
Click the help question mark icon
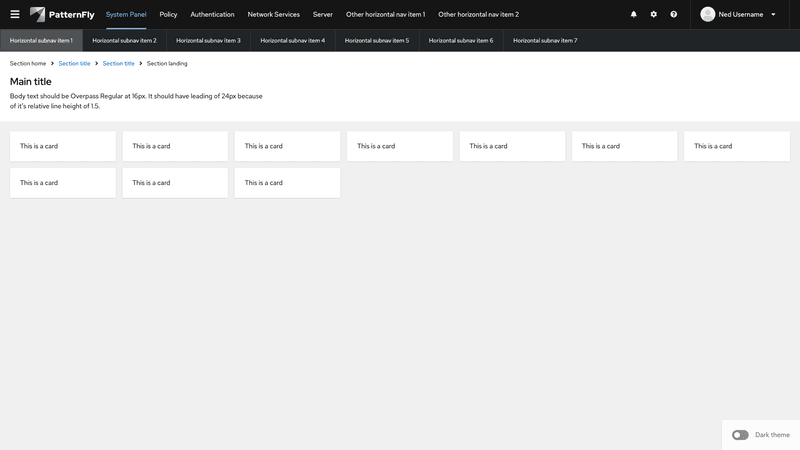674,15
